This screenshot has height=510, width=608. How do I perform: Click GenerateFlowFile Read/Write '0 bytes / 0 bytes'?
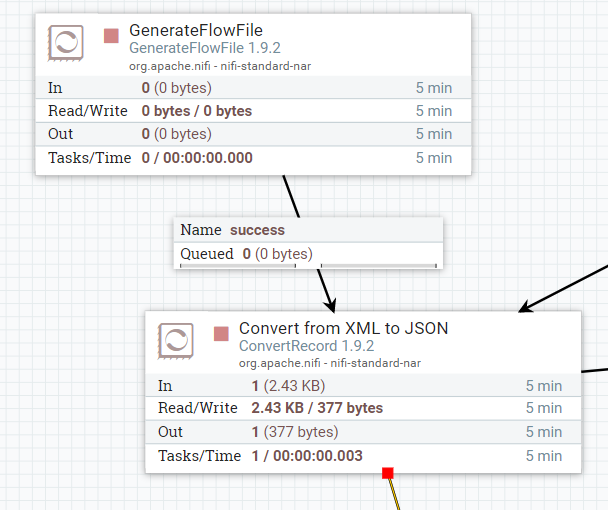click(197, 111)
